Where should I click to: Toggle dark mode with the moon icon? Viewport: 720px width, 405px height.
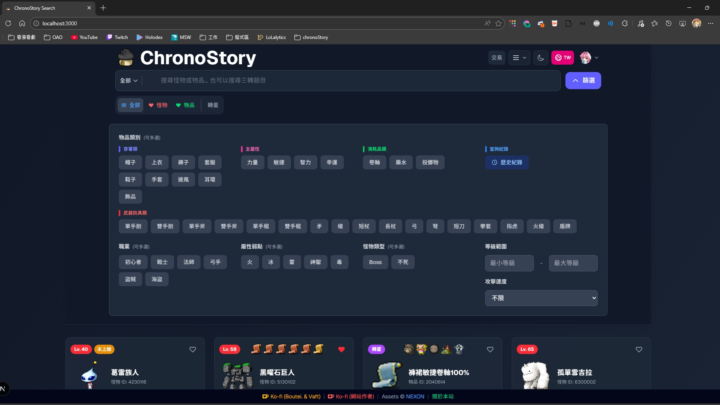541,58
